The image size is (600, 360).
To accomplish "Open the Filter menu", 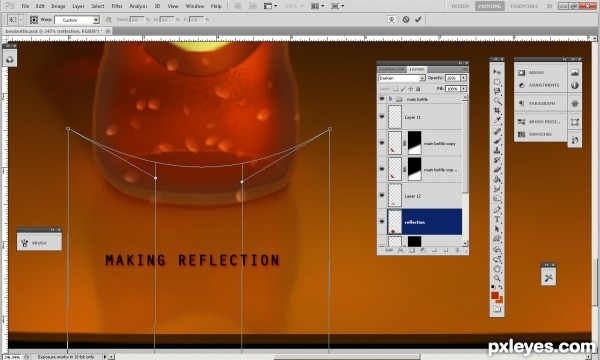I will point(117,6).
